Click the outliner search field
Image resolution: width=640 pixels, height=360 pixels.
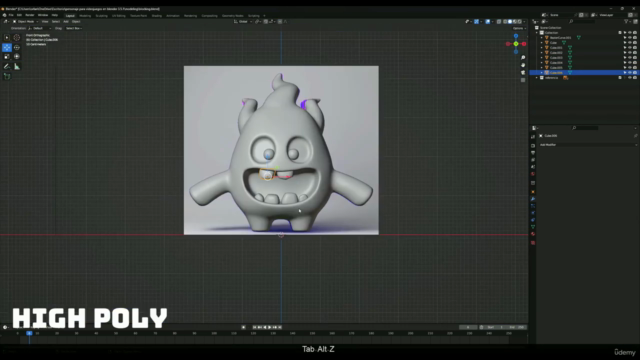pos(583,22)
